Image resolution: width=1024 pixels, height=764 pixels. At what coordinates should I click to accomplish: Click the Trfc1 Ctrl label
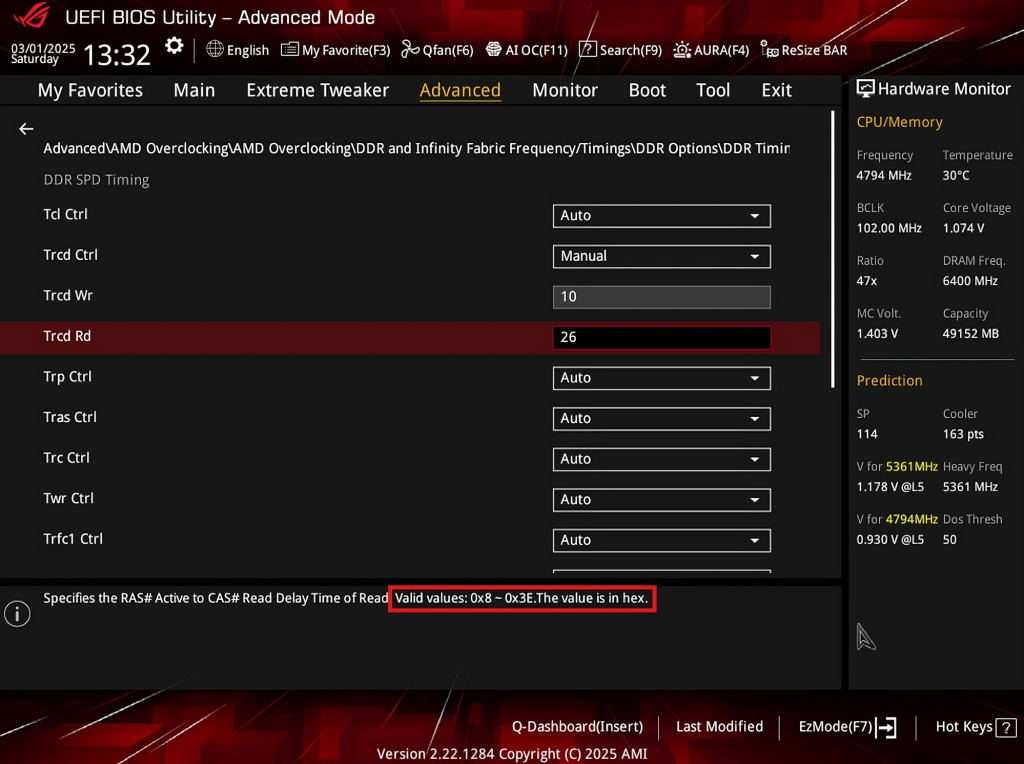73,539
